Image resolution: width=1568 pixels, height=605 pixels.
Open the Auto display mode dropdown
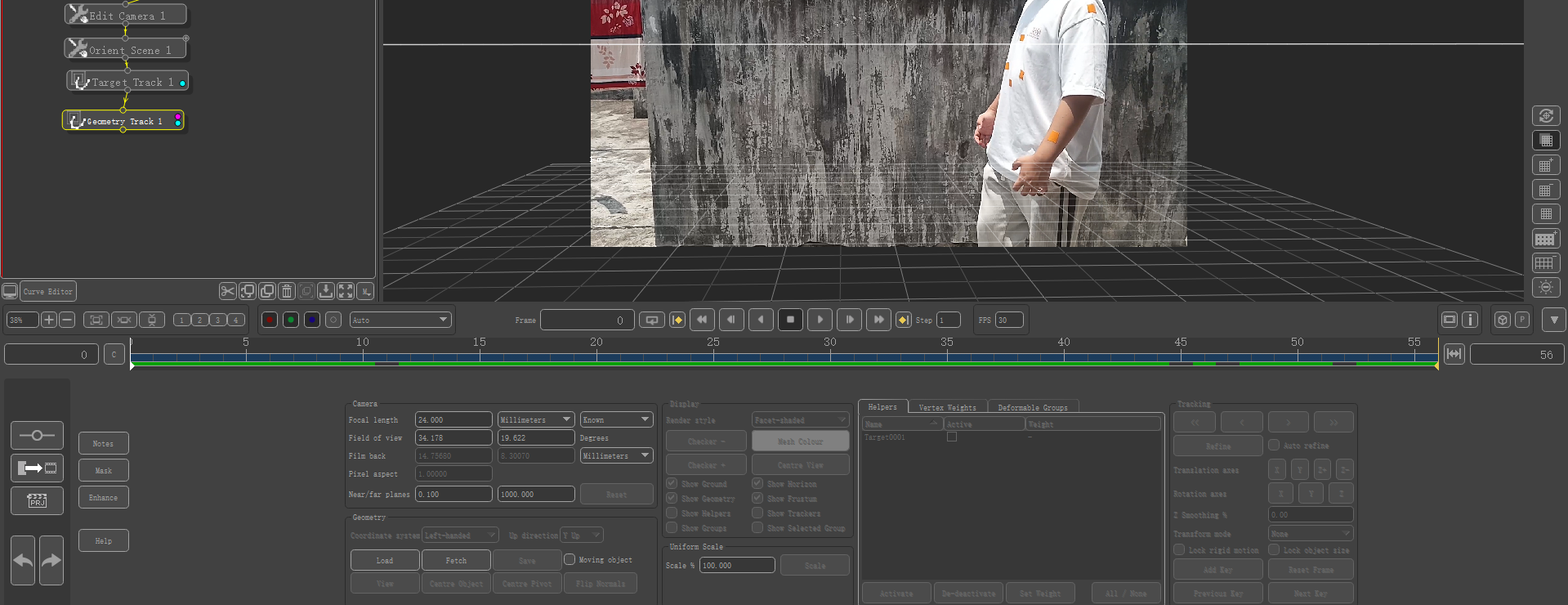pyautogui.click(x=400, y=320)
